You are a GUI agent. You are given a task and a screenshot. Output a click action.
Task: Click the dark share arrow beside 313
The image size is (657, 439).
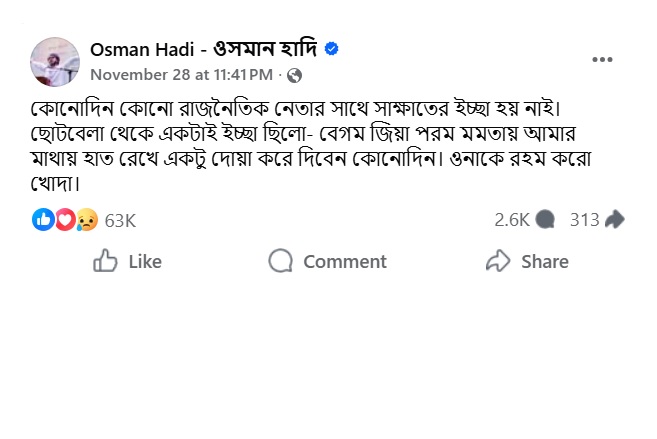(x=615, y=220)
